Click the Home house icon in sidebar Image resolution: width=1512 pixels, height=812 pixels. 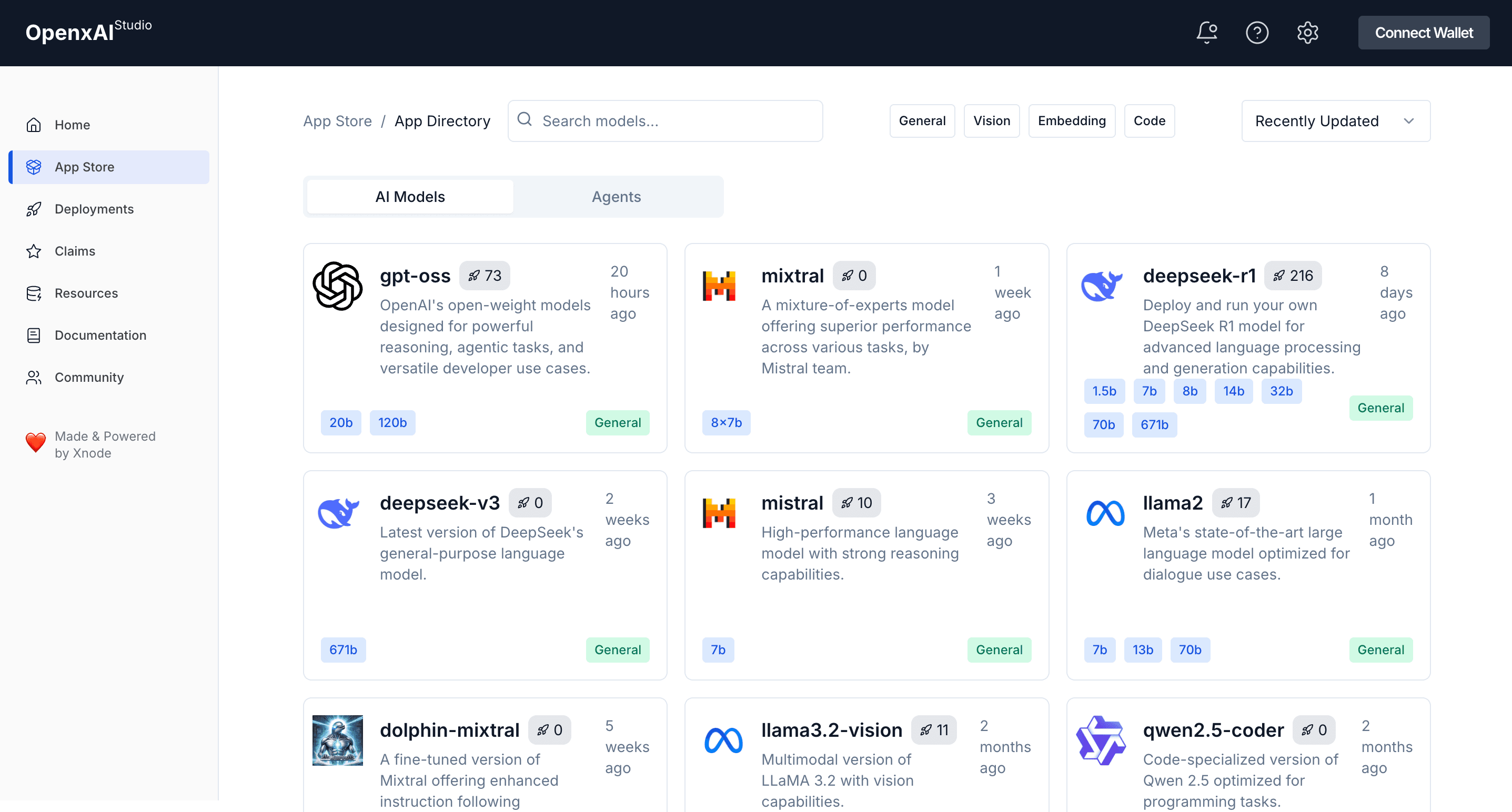click(34, 125)
